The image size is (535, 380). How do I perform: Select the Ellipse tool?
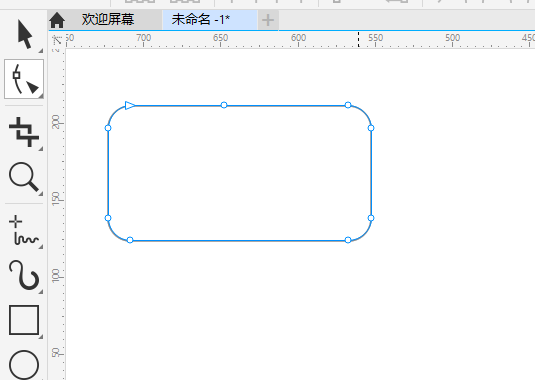pos(24,365)
